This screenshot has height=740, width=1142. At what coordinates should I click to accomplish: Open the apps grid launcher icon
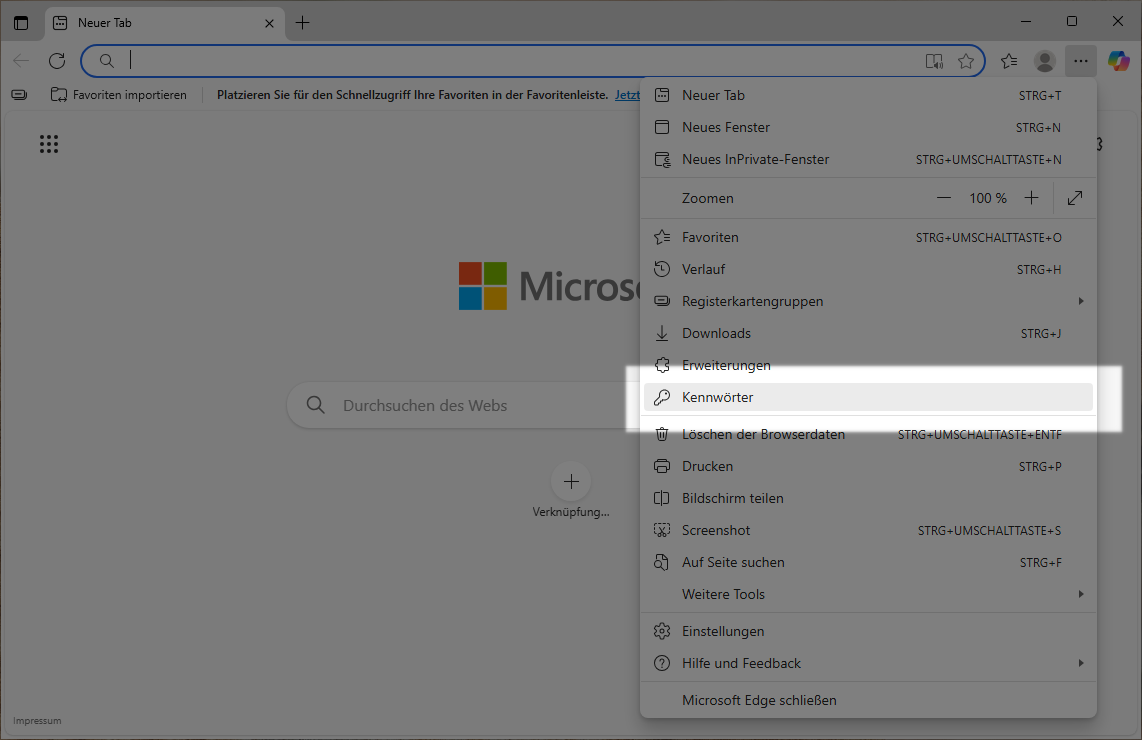[49, 144]
